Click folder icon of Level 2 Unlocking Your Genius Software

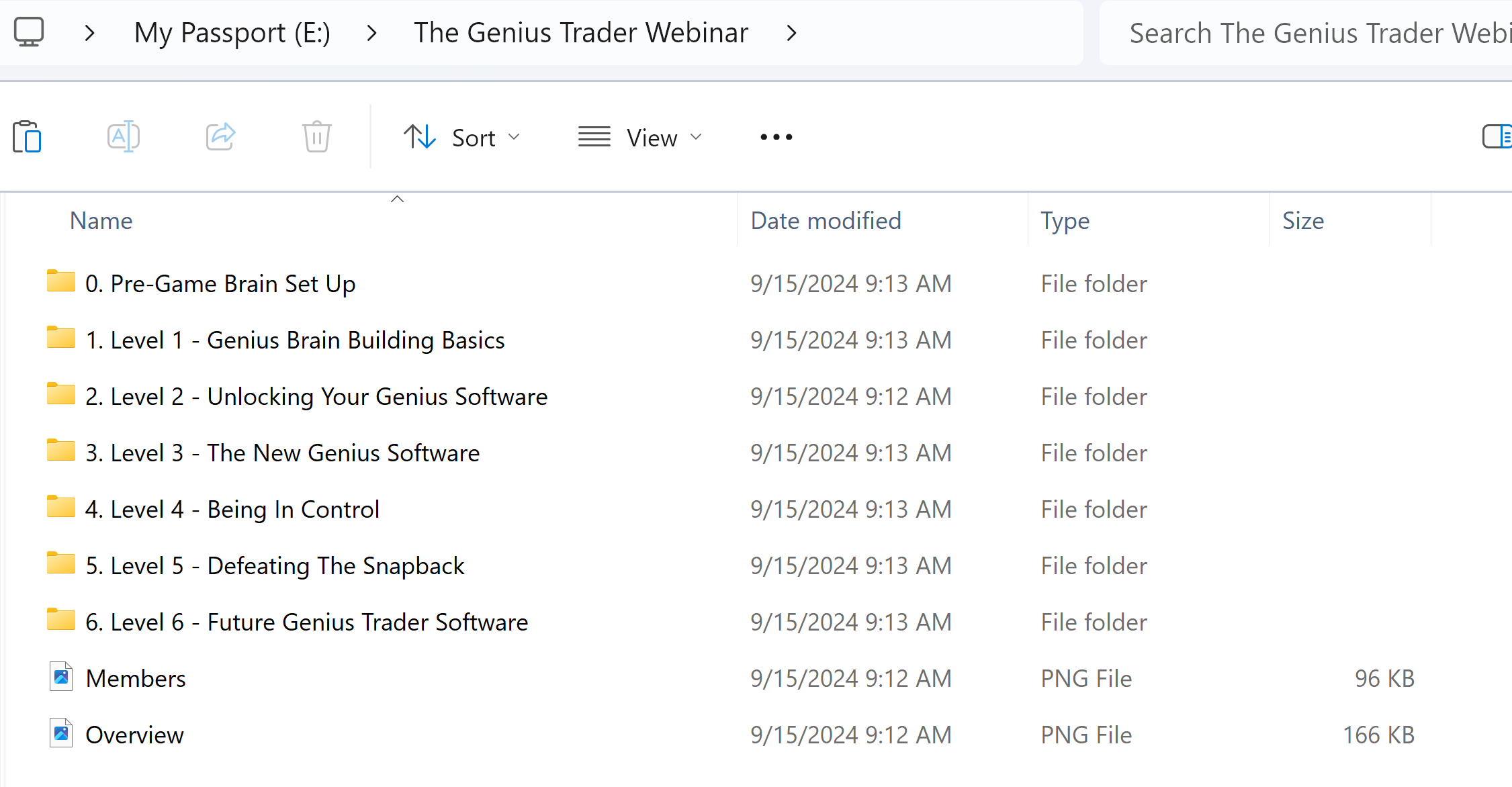pyautogui.click(x=61, y=394)
